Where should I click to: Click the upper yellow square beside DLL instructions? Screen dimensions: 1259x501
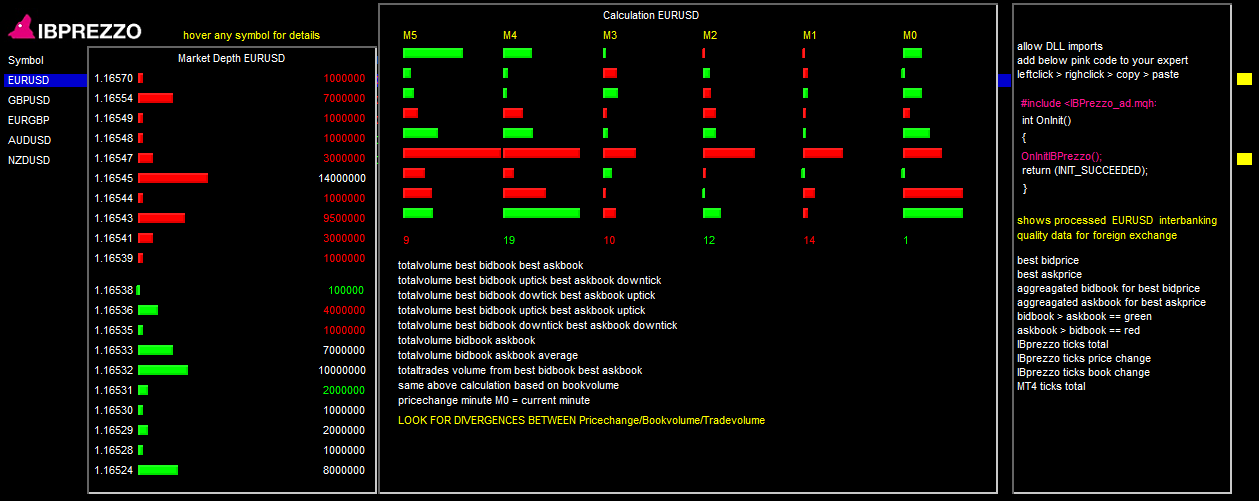coord(1244,79)
